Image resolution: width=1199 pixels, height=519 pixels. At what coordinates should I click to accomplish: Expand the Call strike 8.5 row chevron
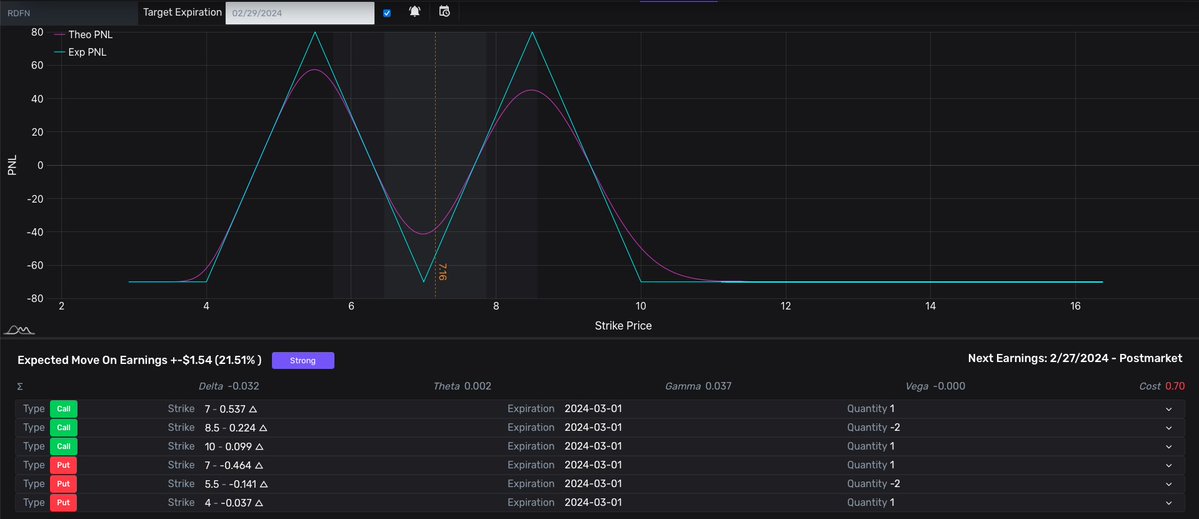[1168, 428]
